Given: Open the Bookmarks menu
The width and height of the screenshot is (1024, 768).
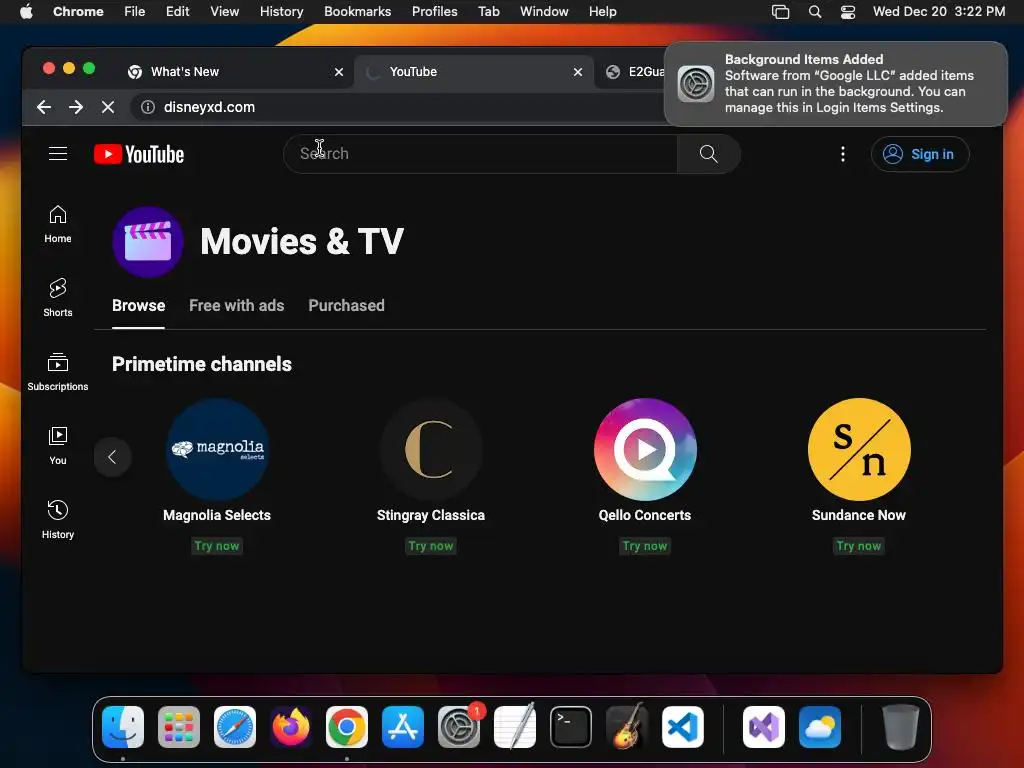Looking at the screenshot, I should point(357,12).
